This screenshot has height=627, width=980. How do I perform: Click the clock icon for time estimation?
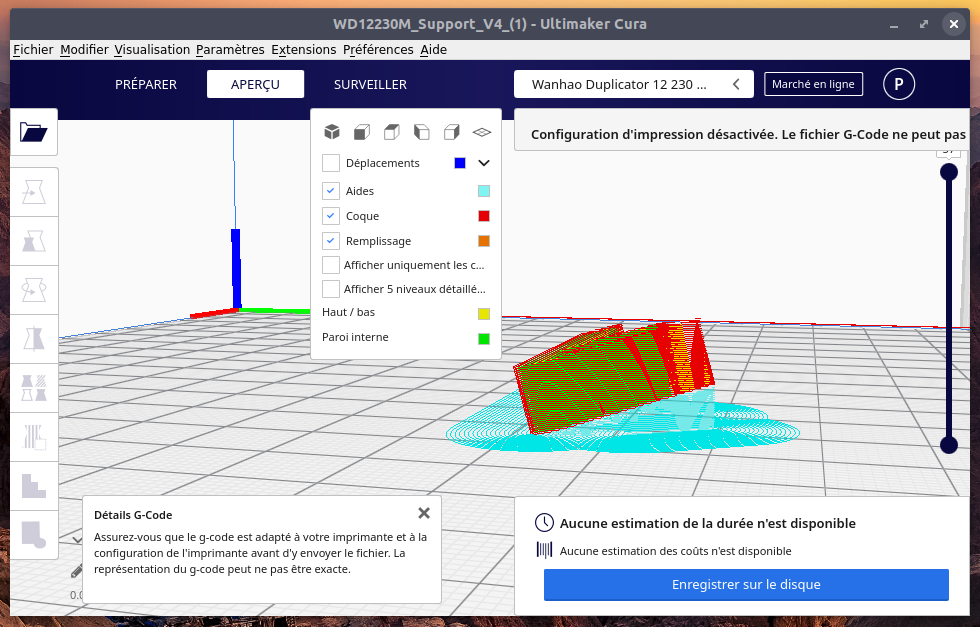pyautogui.click(x=544, y=523)
